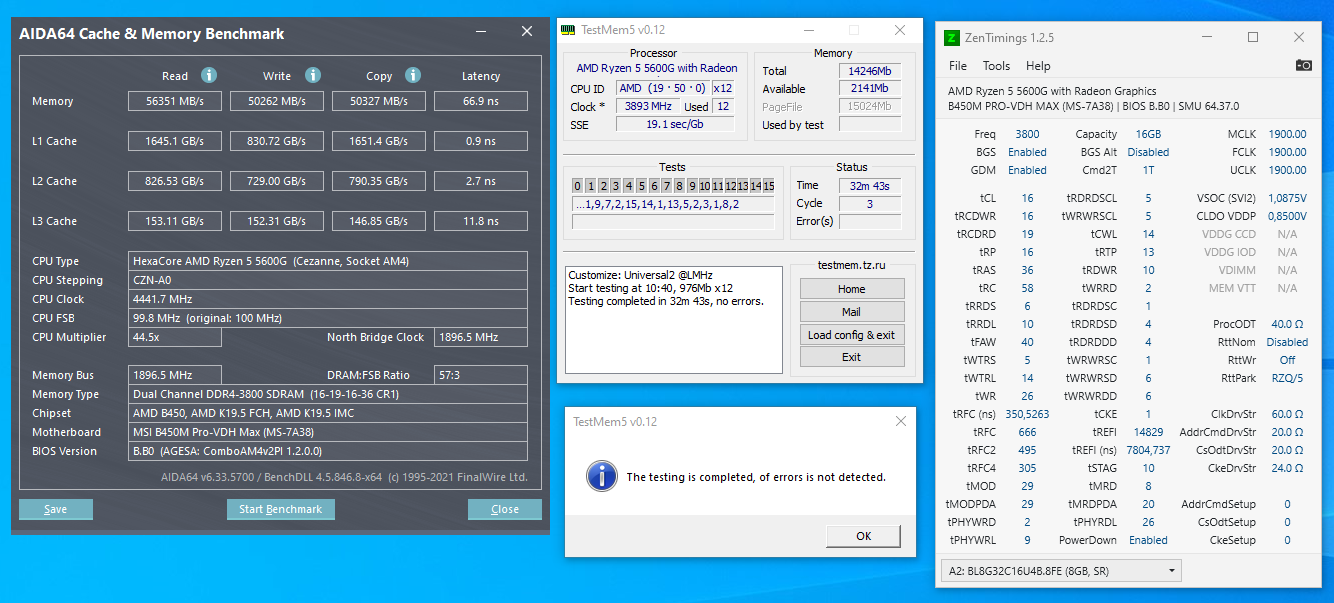Image resolution: width=1334 pixels, height=603 pixels.
Task: Open the memory module dropdown in ZenTimings
Action: pyautogui.click(x=1061, y=571)
